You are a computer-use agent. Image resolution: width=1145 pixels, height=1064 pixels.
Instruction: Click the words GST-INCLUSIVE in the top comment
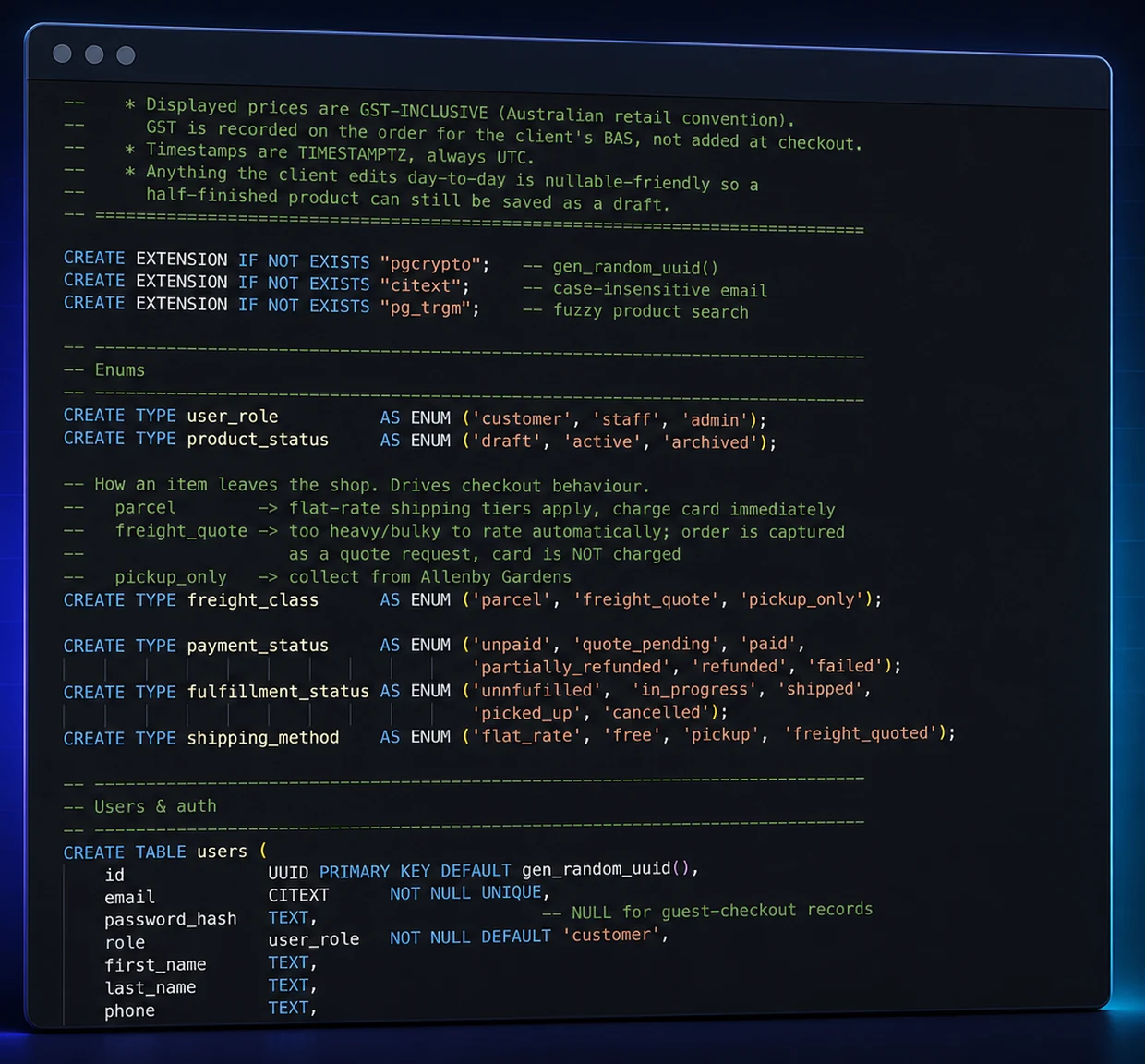(423, 111)
